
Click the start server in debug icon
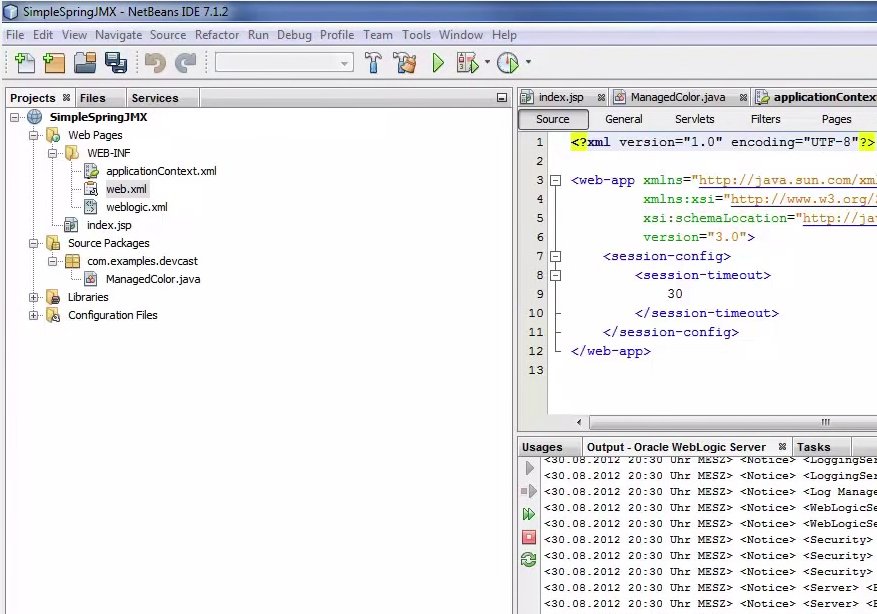529,492
